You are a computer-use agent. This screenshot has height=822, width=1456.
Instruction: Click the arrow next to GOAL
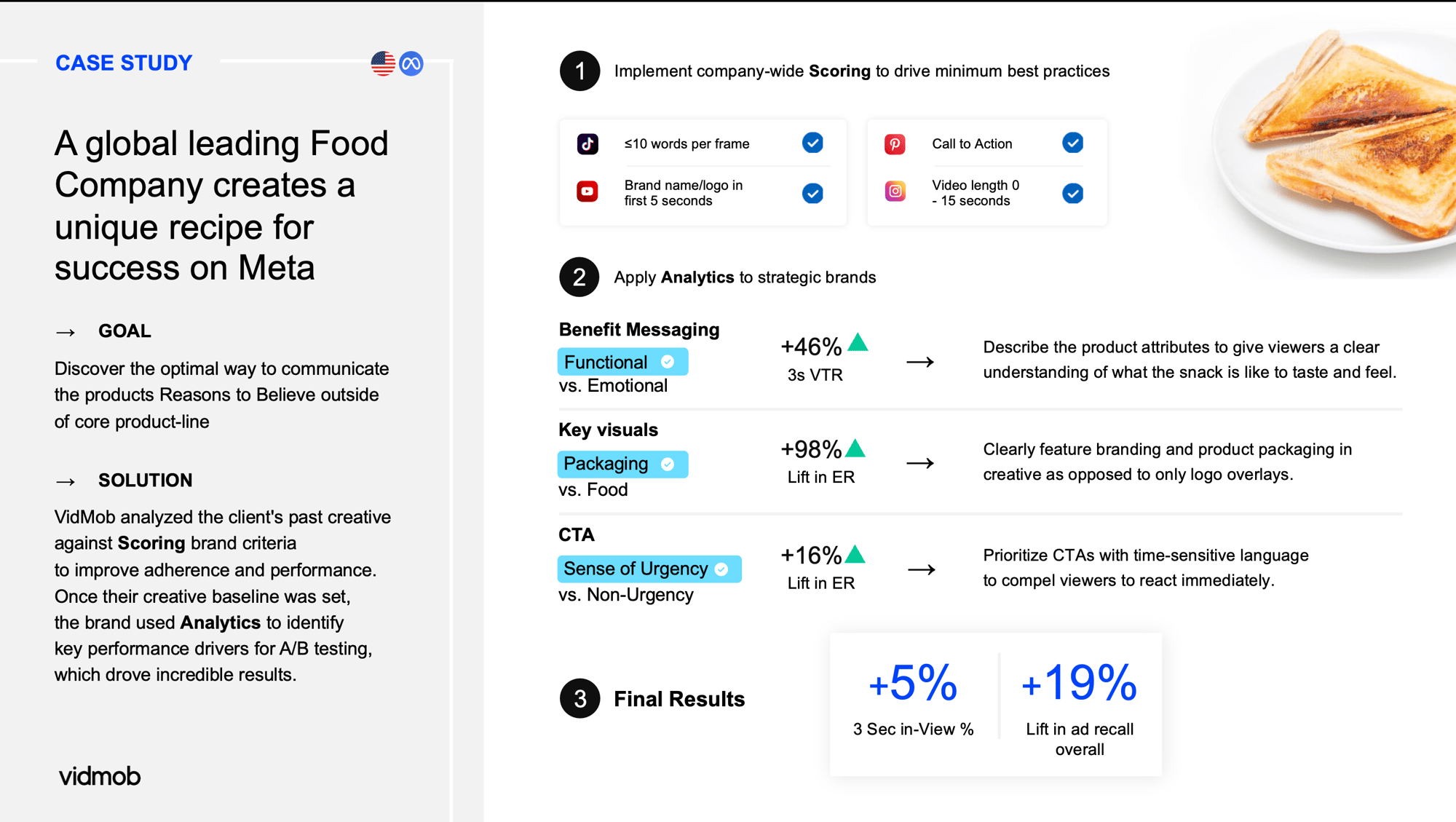[x=66, y=332]
